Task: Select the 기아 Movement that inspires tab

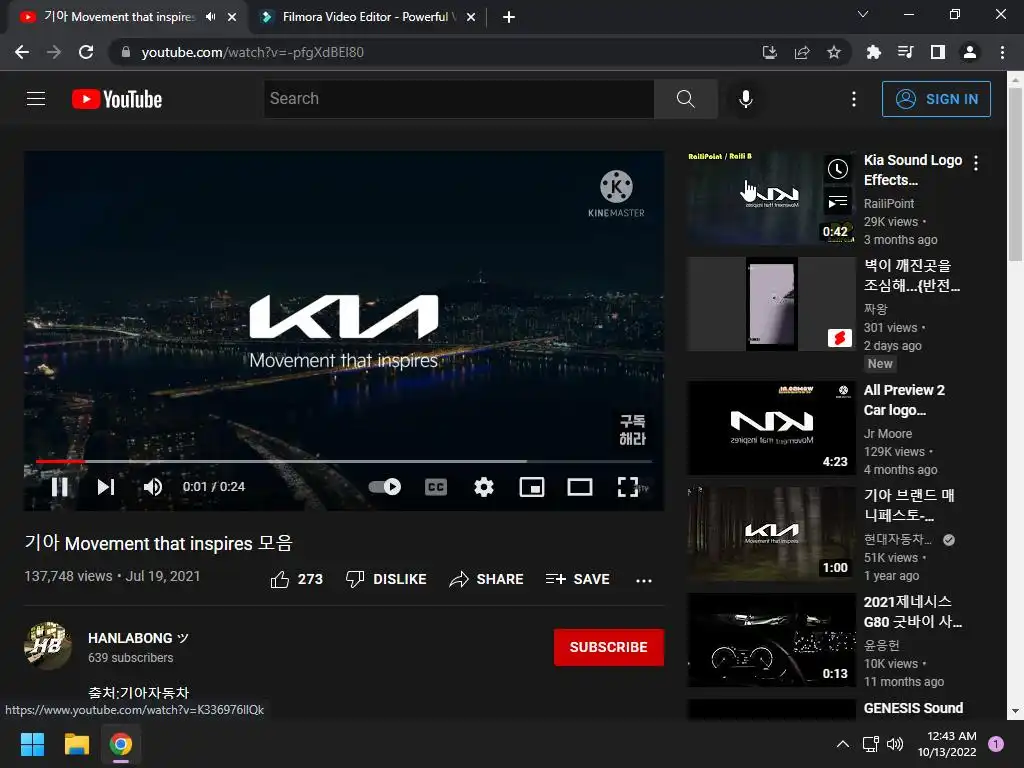Action: point(119,17)
